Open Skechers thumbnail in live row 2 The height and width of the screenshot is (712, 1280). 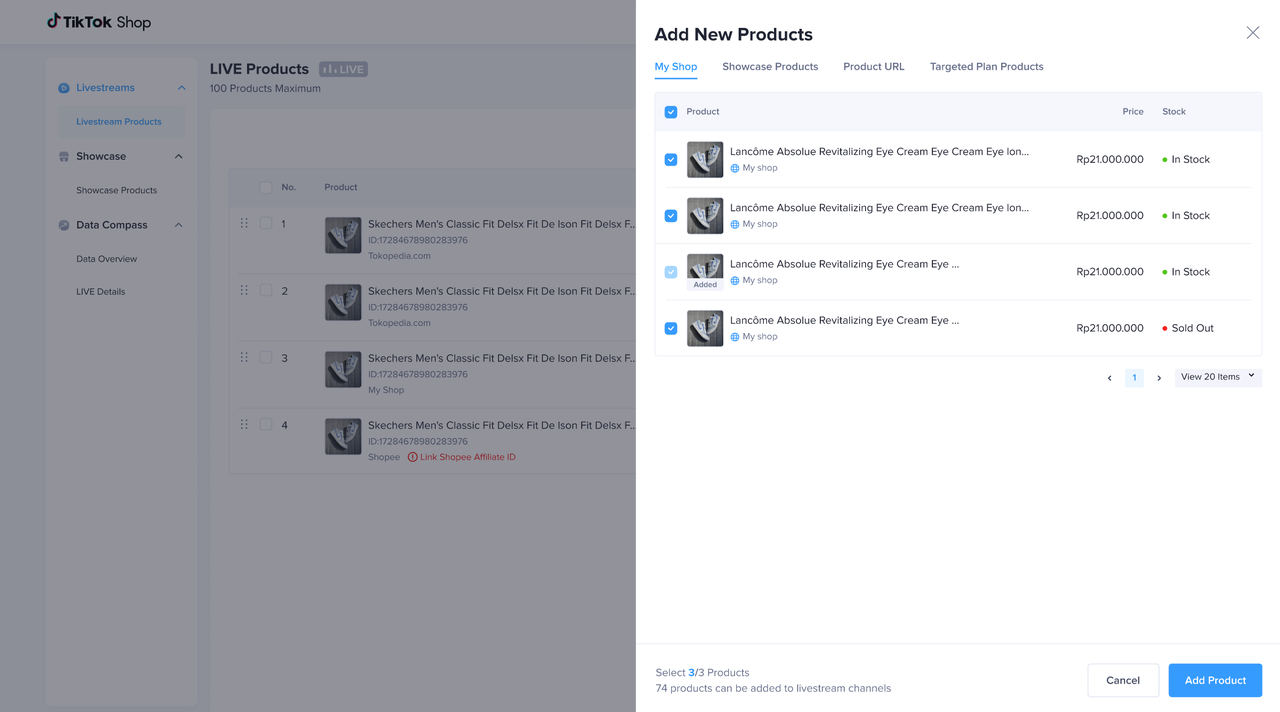(343, 302)
